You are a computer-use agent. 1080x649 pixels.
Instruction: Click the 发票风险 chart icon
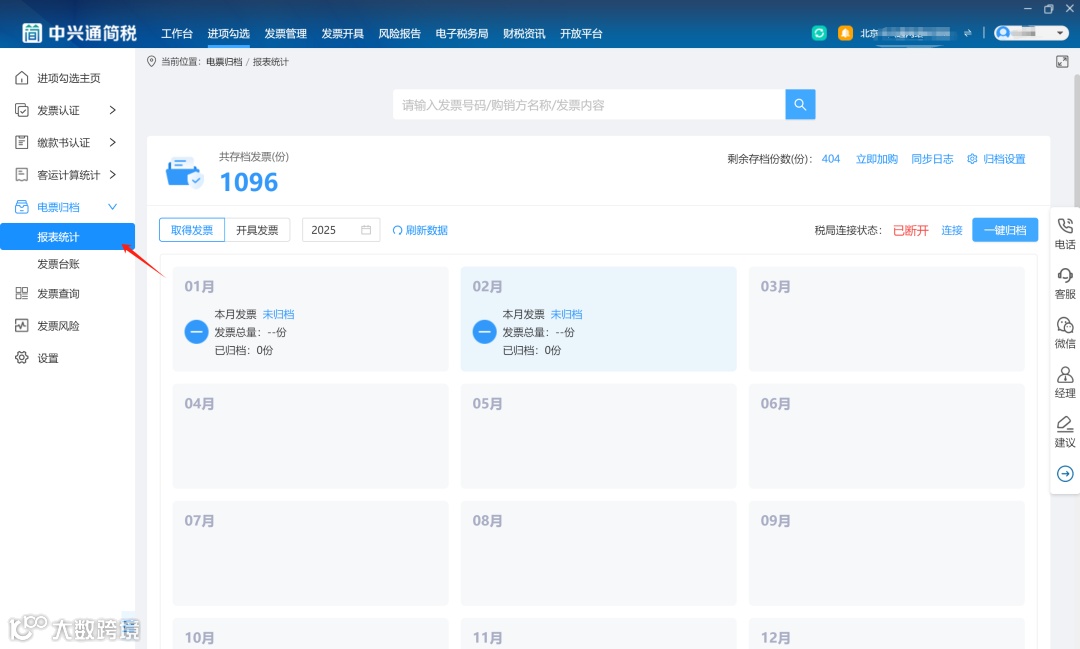tap(22, 326)
